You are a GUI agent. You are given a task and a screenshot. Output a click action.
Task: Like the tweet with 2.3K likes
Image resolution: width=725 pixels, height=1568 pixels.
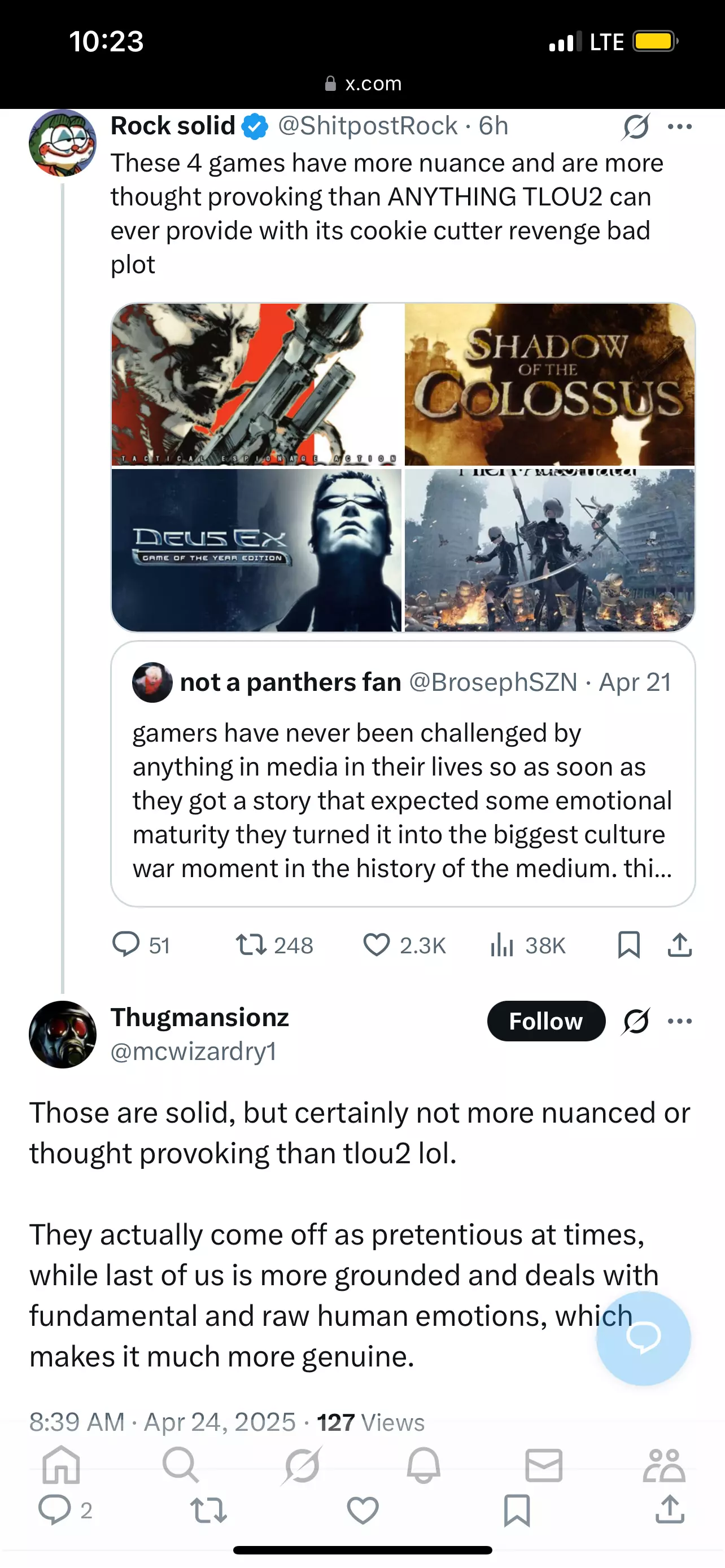click(x=404, y=945)
